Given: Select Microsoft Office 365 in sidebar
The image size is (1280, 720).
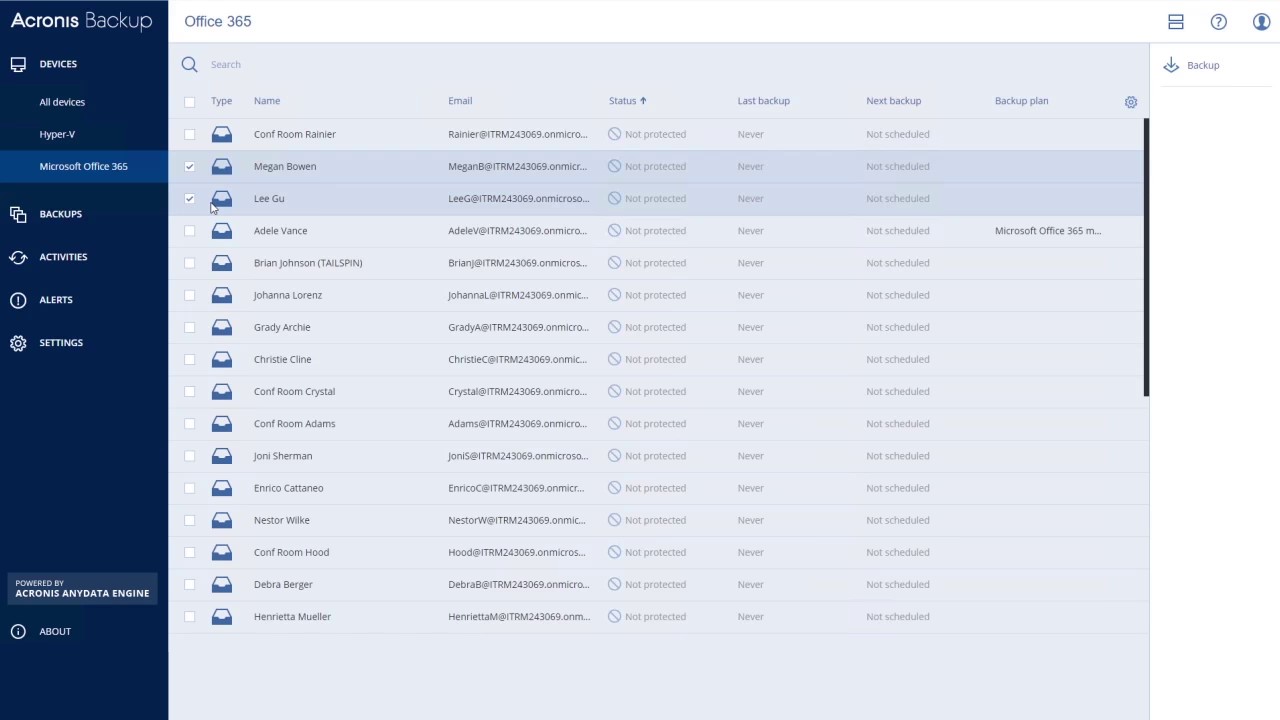Looking at the screenshot, I should pyautogui.click(x=84, y=166).
